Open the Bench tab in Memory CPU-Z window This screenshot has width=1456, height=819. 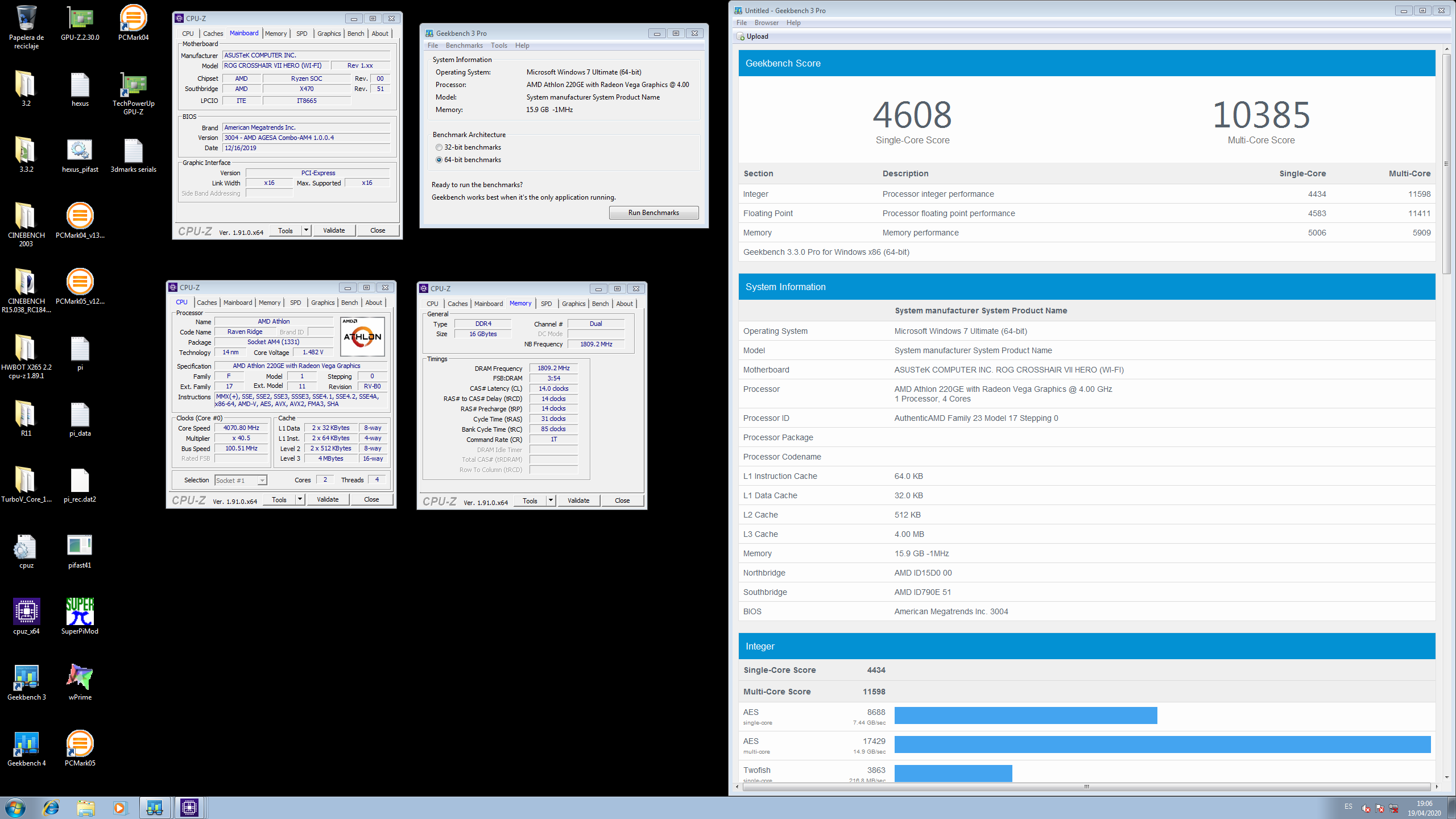point(601,304)
